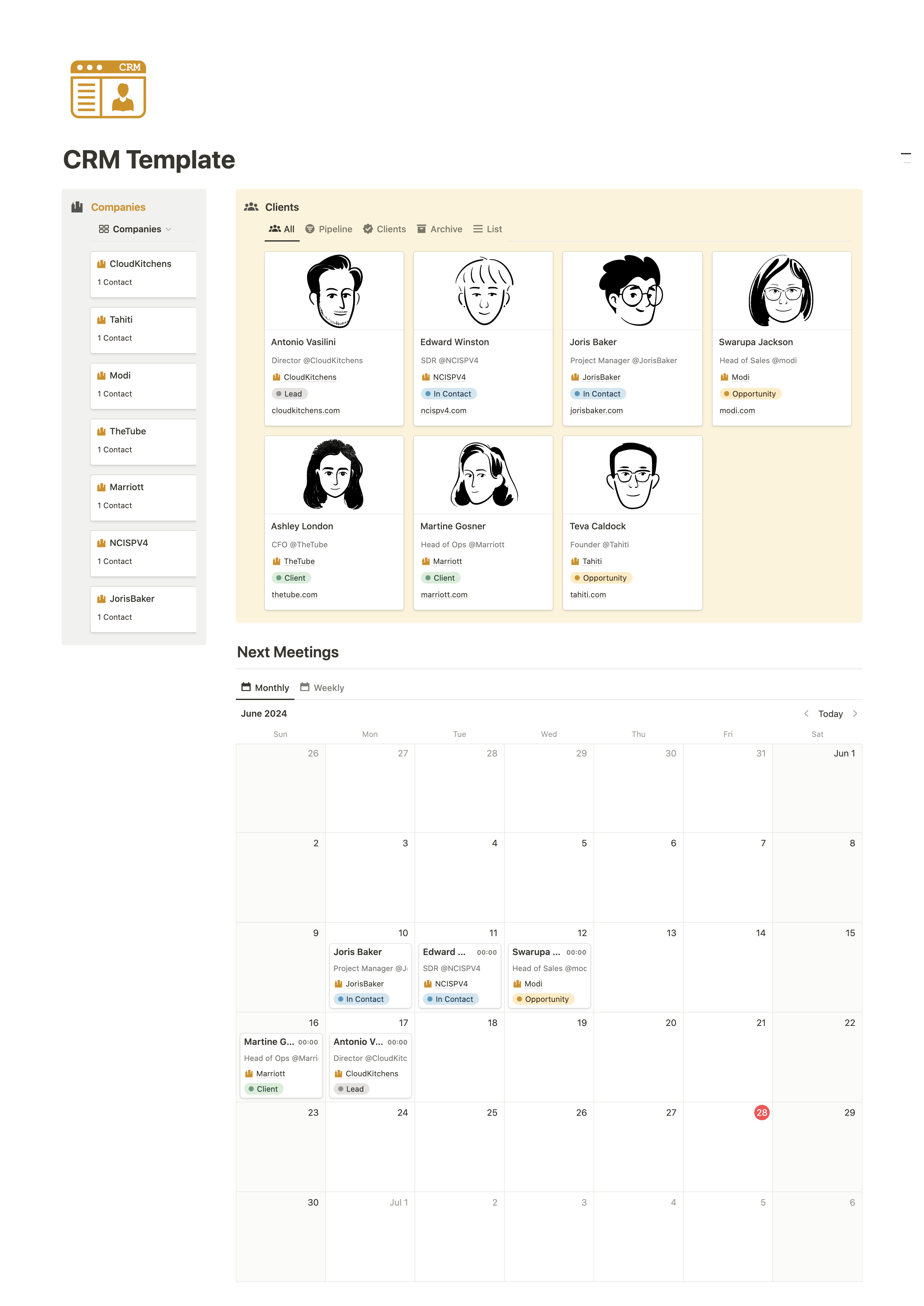Click the Modi company icon in Swarupa's card
Image resolution: width=924 pixels, height=1306 pixels.
724,377
